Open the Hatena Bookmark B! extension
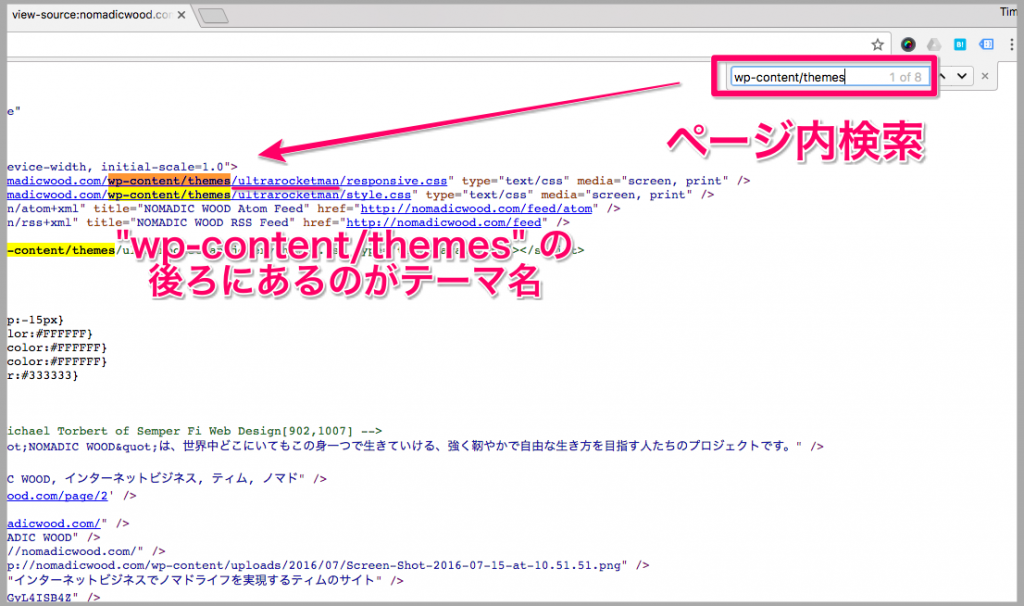The image size is (1024, 606). [960, 44]
